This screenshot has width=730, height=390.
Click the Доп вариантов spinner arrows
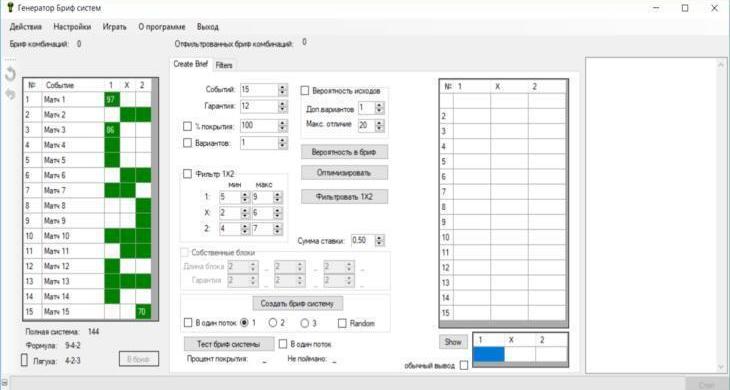tap(379, 108)
